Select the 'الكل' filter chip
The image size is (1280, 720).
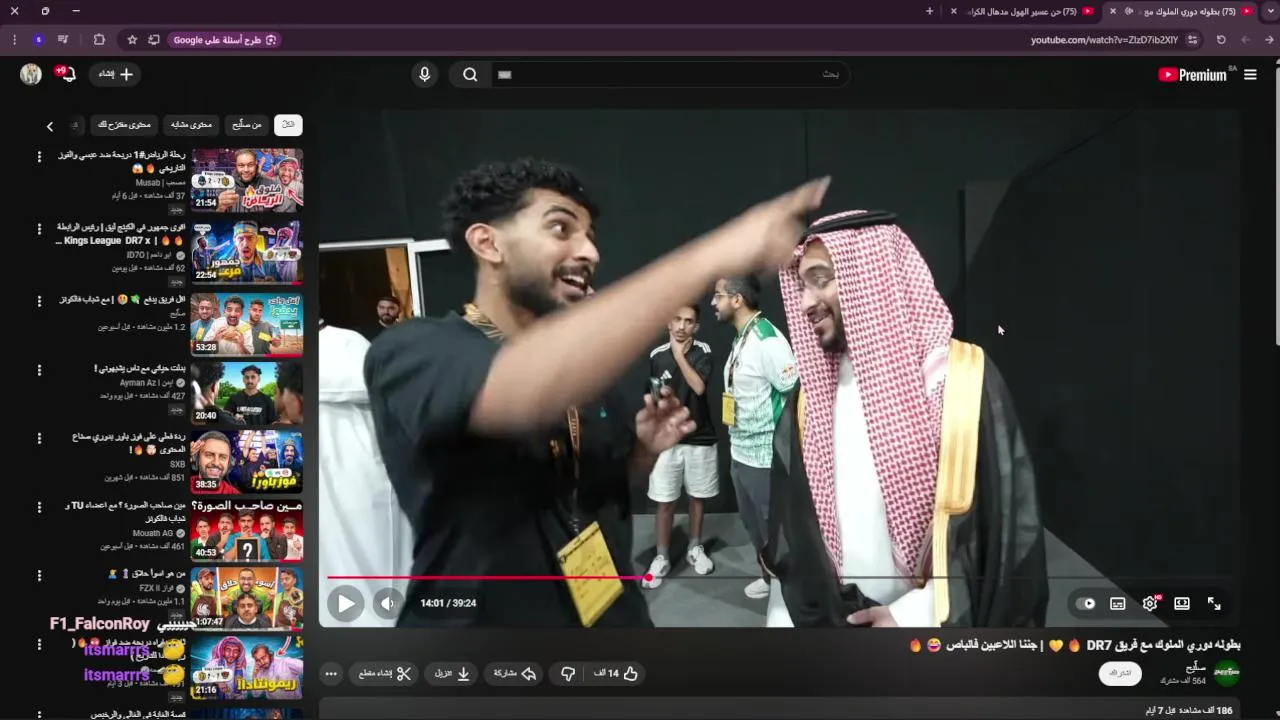click(x=288, y=125)
